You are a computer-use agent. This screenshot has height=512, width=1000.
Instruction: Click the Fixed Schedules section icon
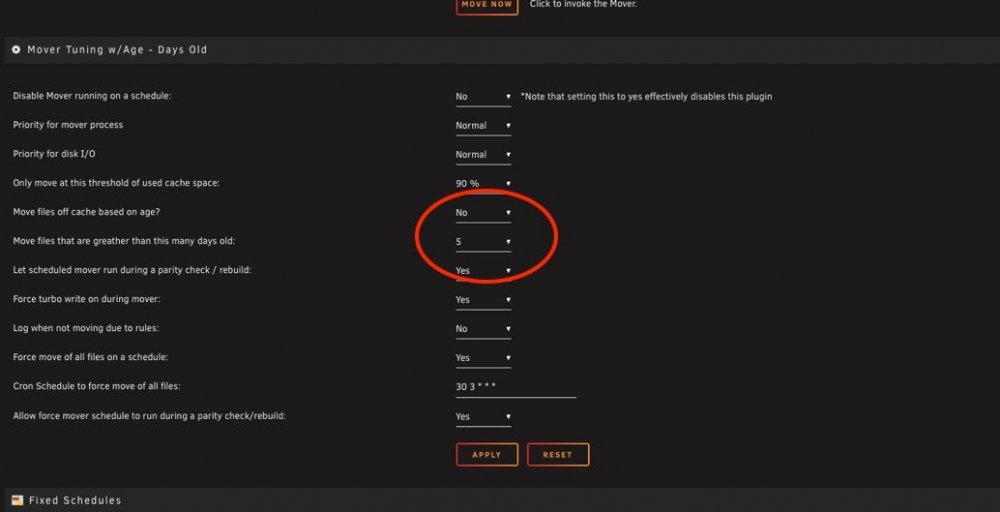pyautogui.click(x=17, y=501)
